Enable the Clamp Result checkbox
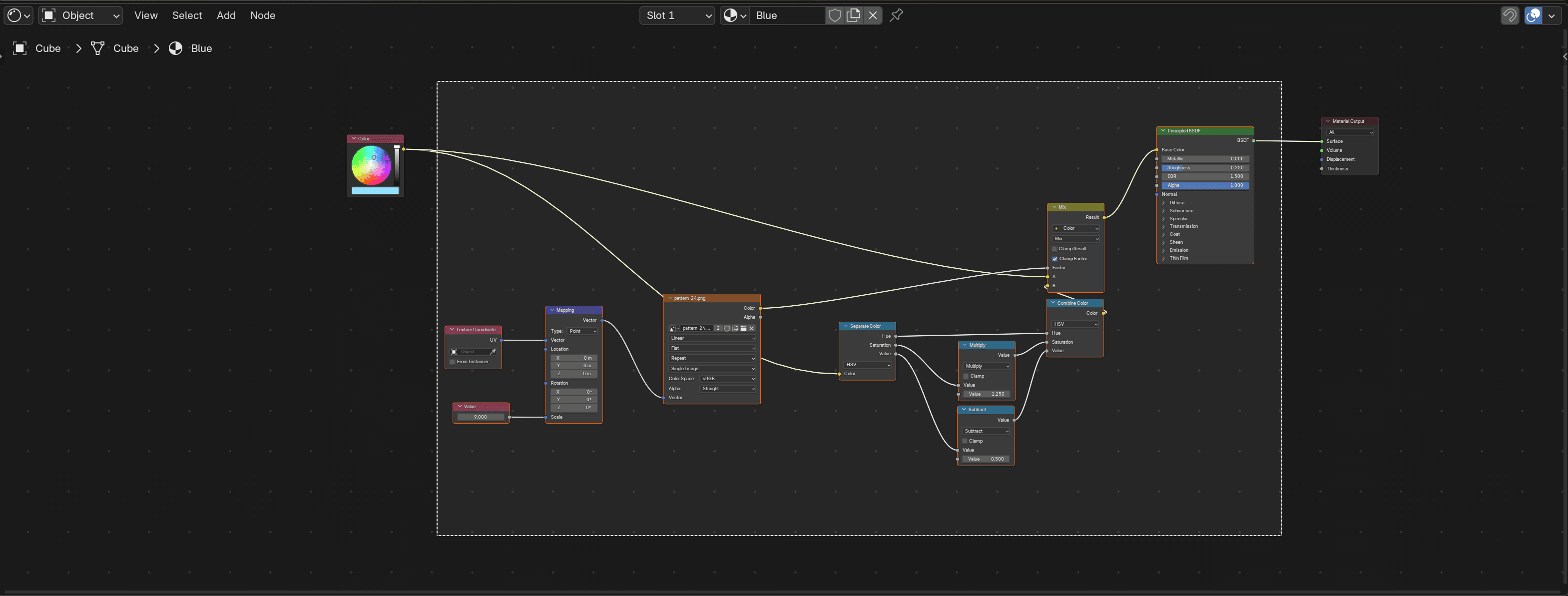 click(1055, 249)
